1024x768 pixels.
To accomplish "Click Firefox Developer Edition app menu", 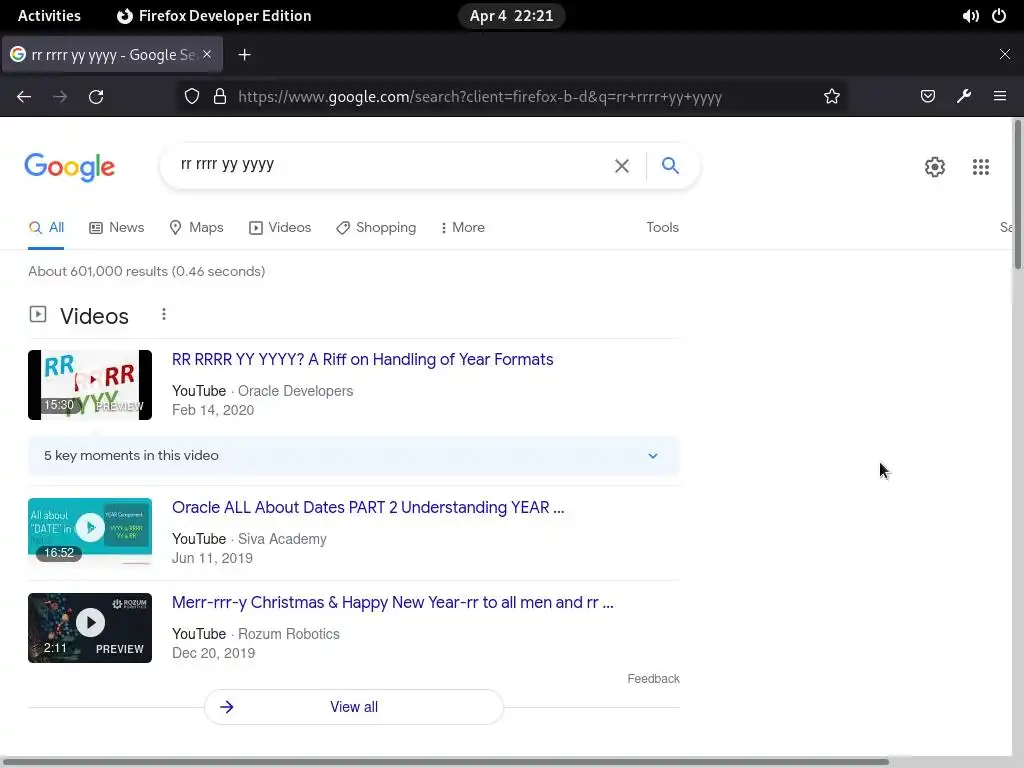I will pos(214,16).
